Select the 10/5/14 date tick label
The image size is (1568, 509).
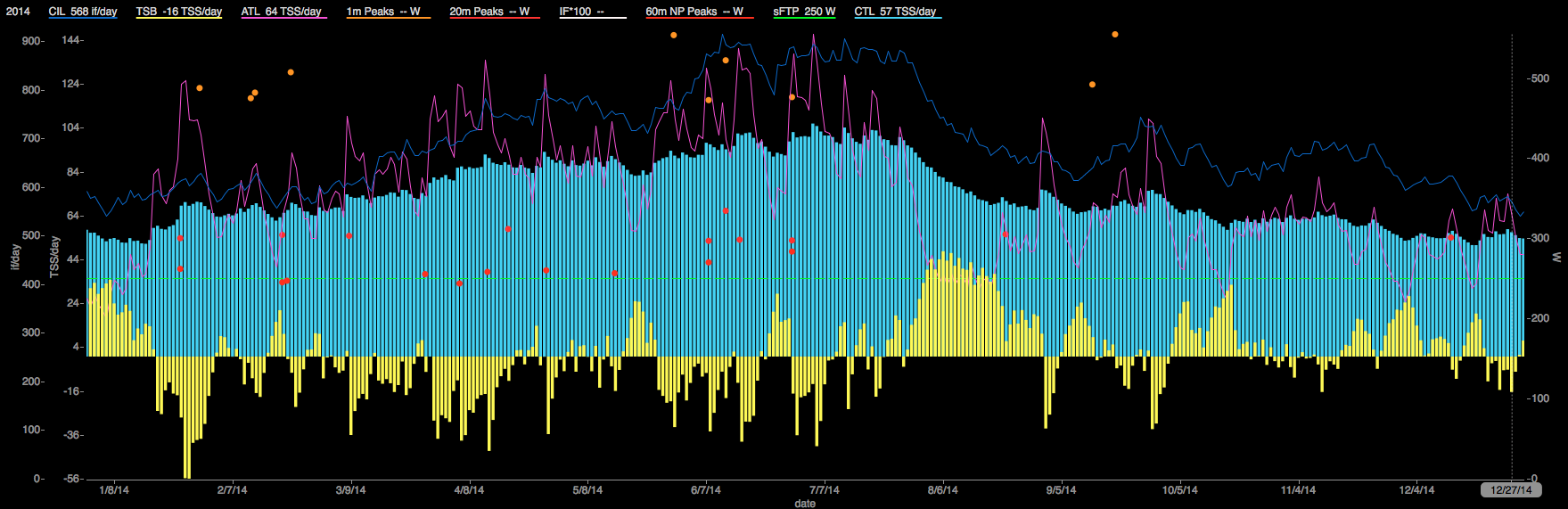click(x=1179, y=490)
